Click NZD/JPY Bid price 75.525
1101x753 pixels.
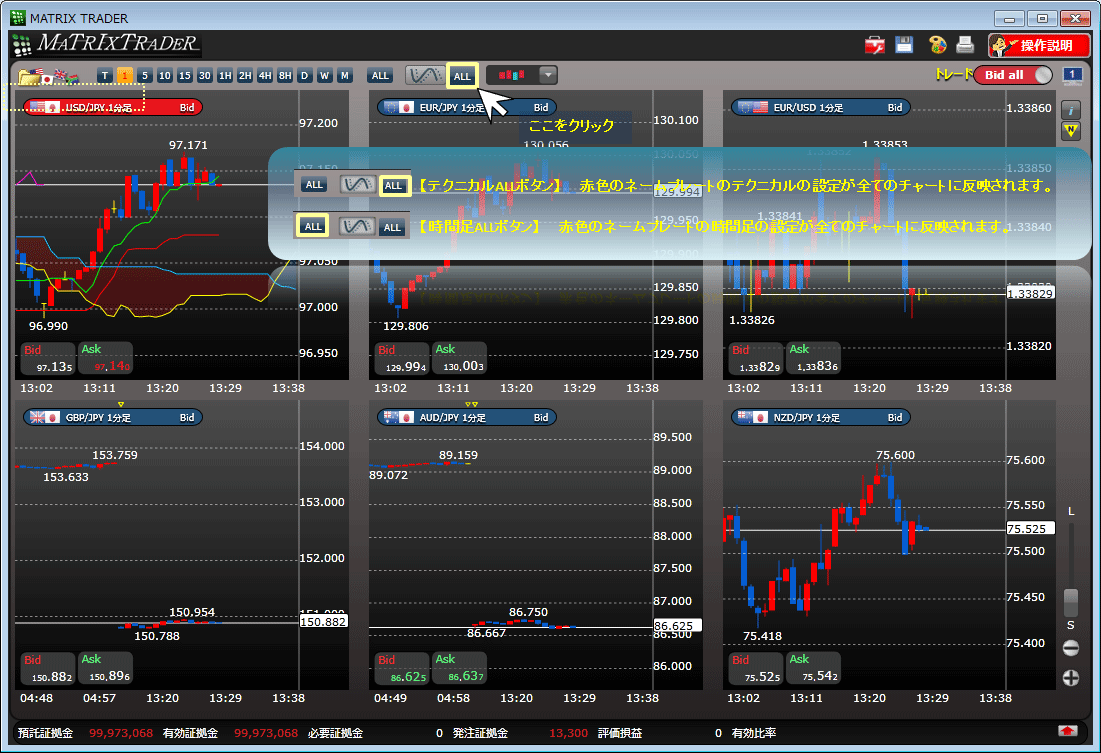pos(755,669)
